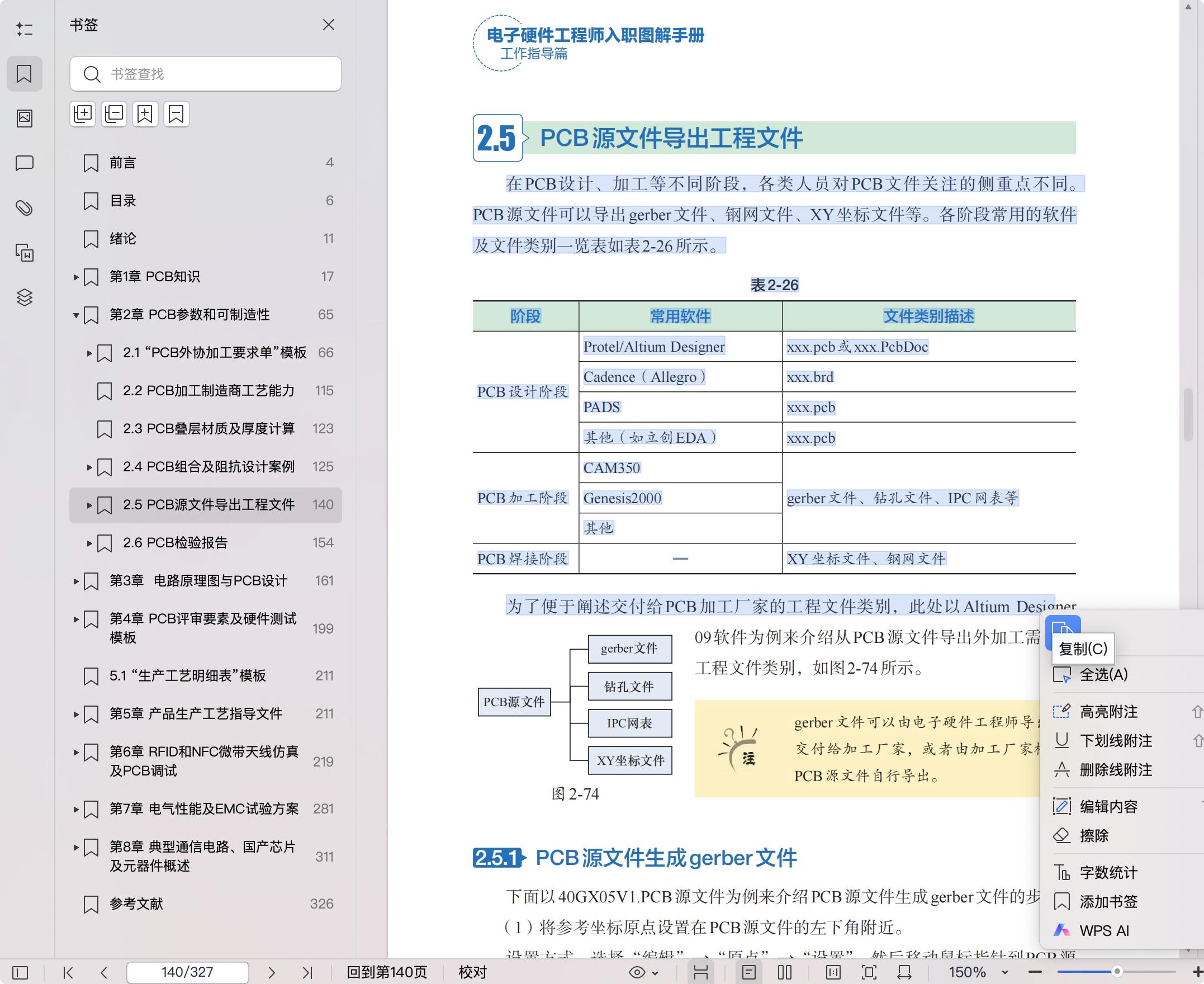The width and height of the screenshot is (1204, 984).
Task: Go to next page arrow
Action: [x=272, y=973]
